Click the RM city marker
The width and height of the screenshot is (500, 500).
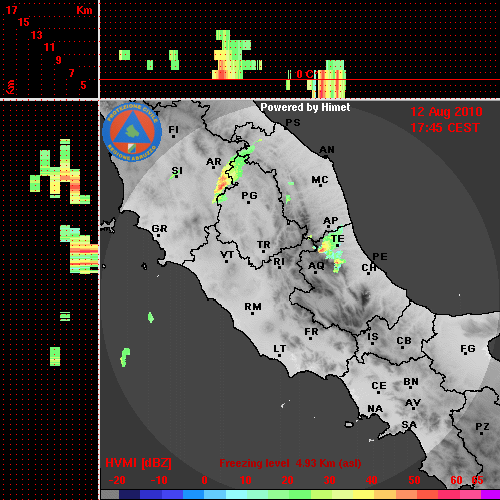(252, 313)
